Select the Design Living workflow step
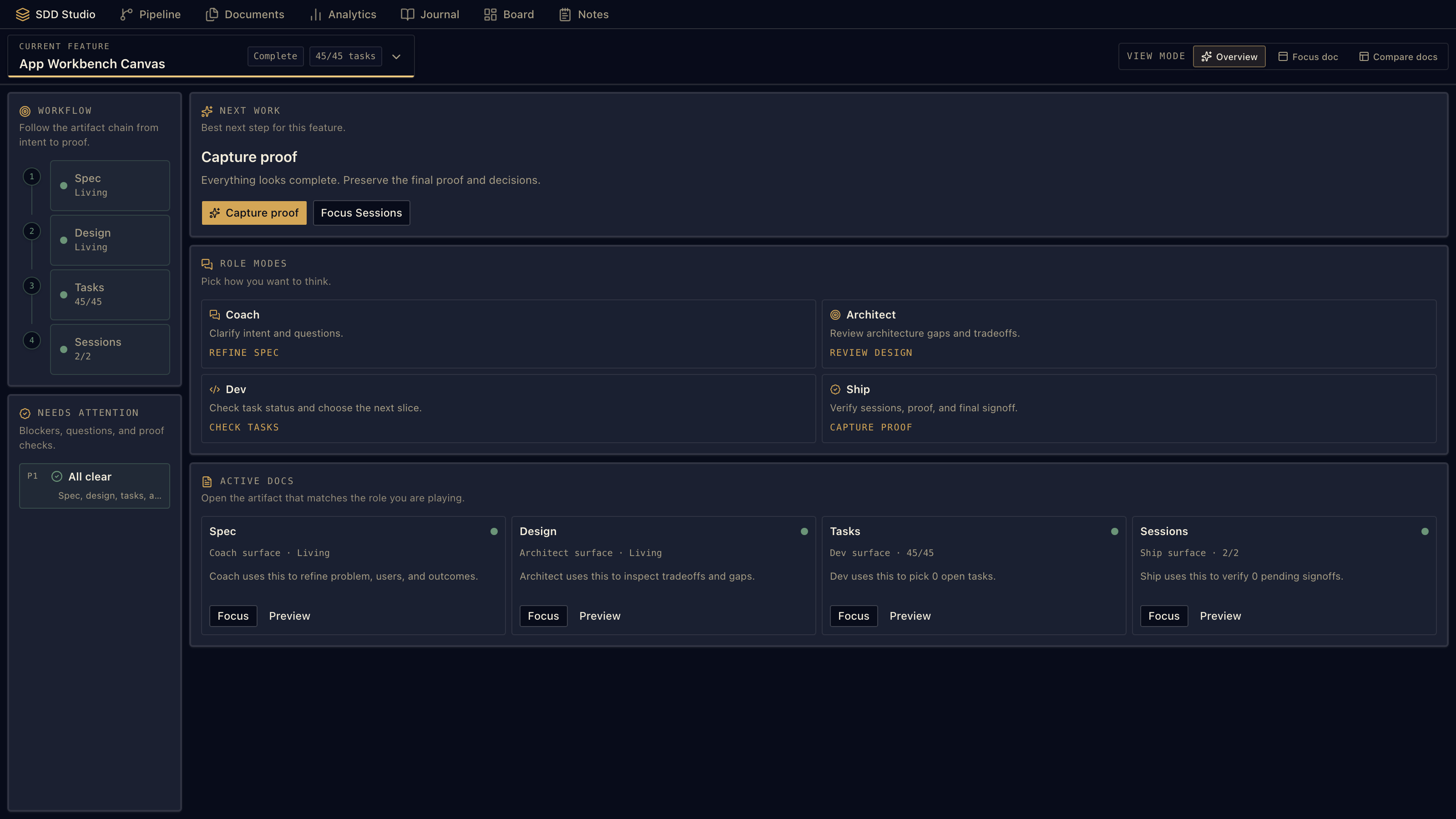Screen dimensions: 1456x819 110,240
